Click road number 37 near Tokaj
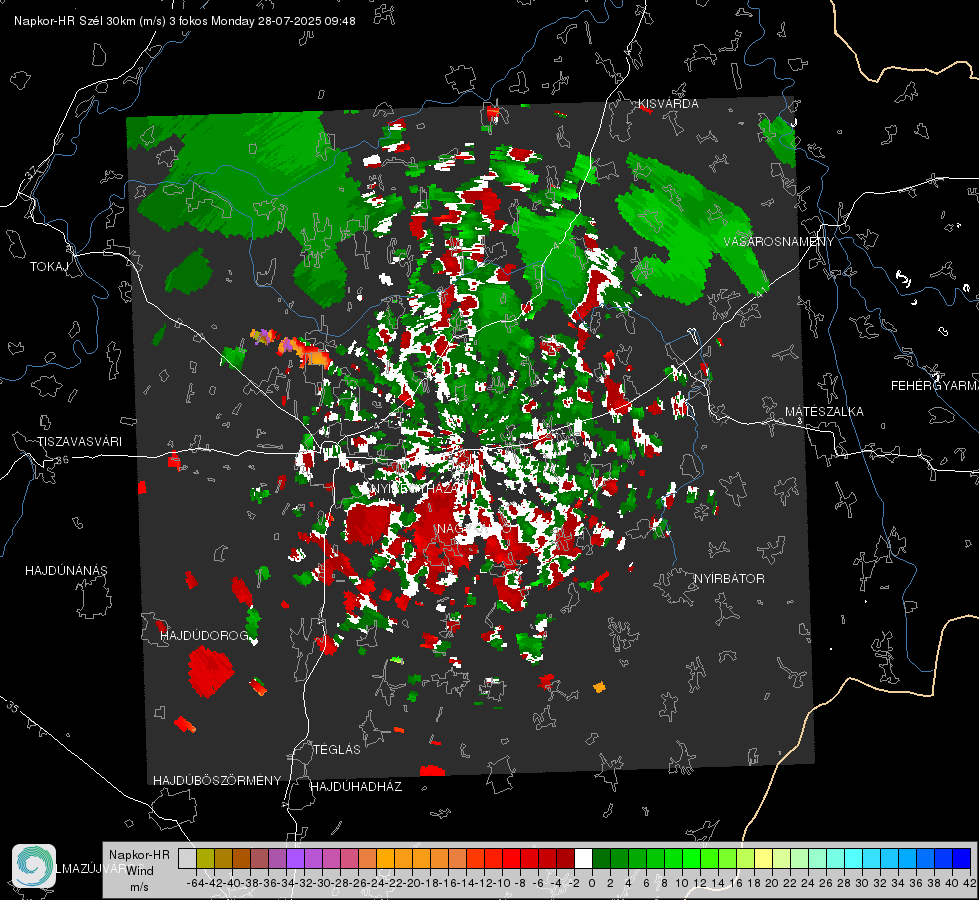This screenshot has width=979, height=900. [32, 170]
